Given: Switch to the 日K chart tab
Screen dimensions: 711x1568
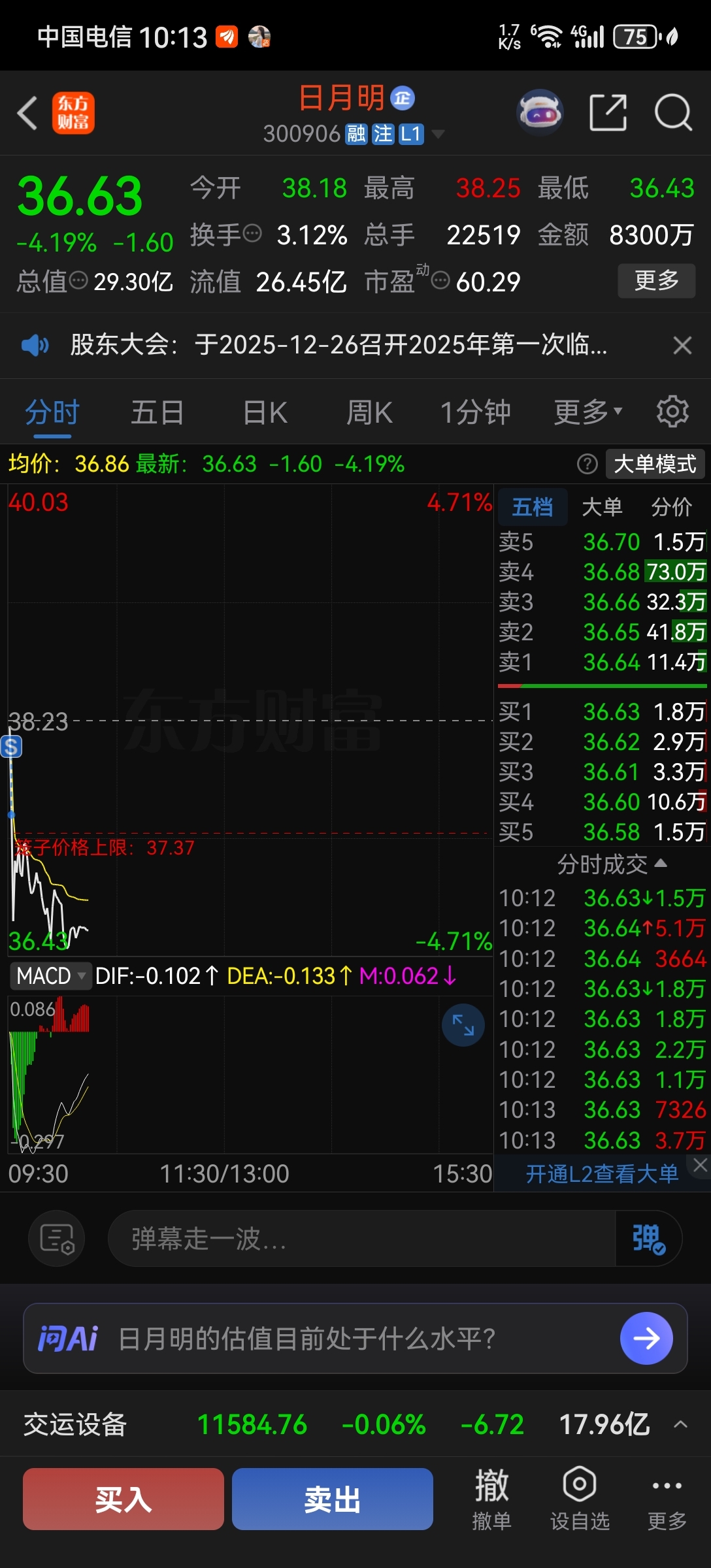Looking at the screenshot, I should (265, 413).
